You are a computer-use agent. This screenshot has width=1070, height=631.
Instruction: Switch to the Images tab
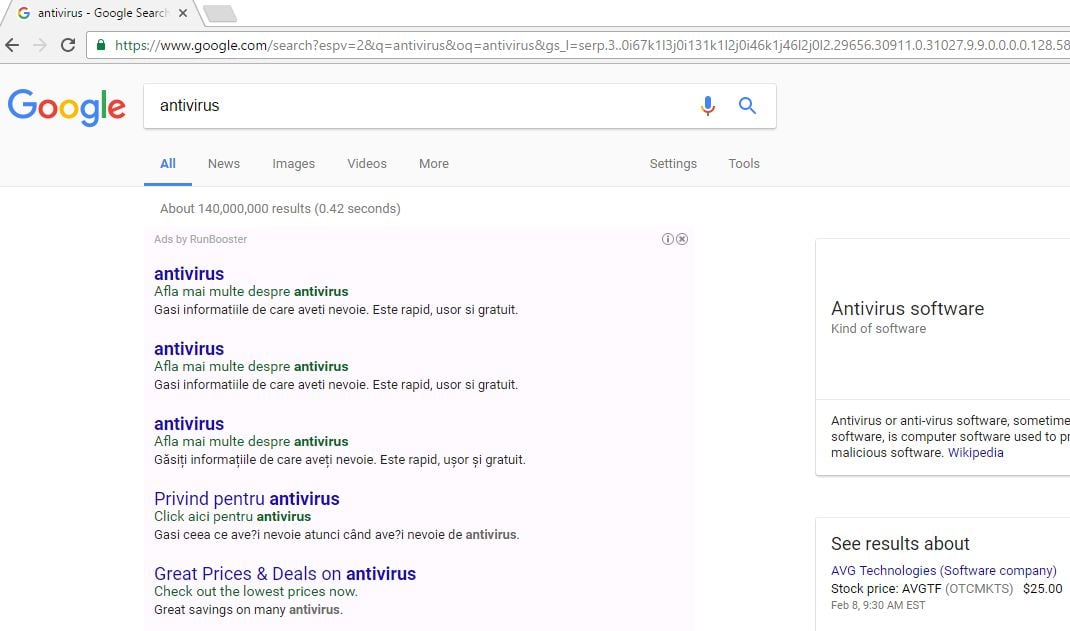pos(293,164)
